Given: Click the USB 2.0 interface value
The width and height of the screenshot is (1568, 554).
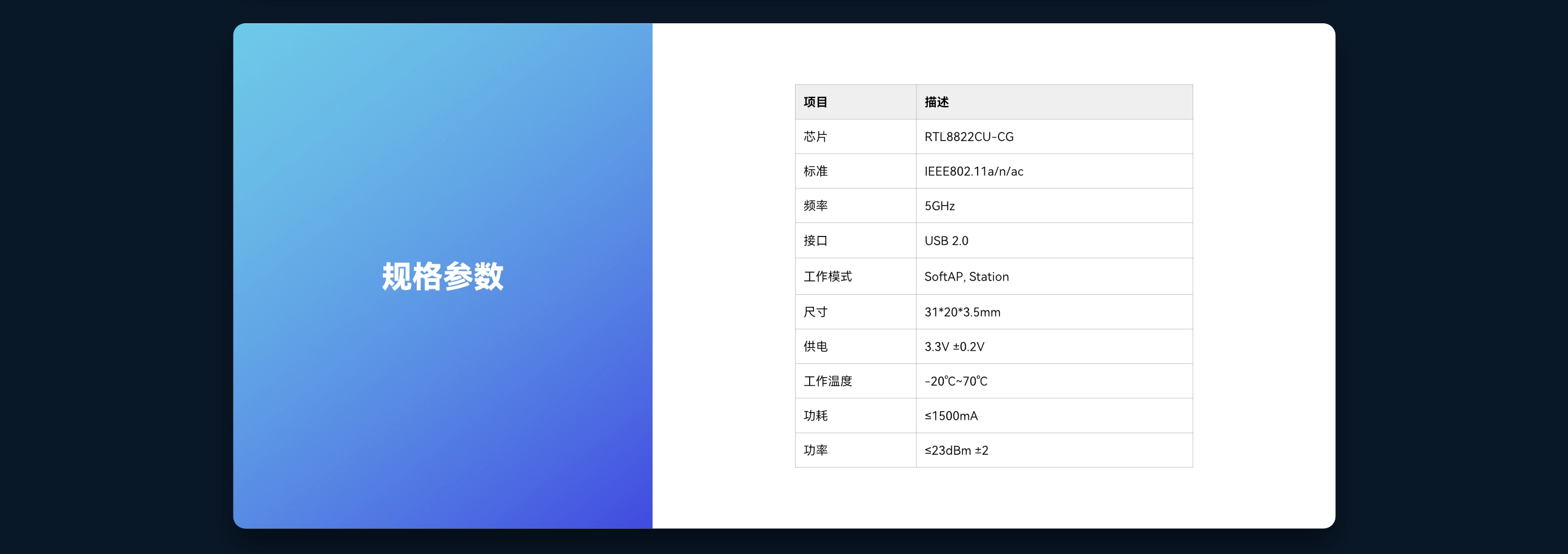Looking at the screenshot, I should point(946,241).
